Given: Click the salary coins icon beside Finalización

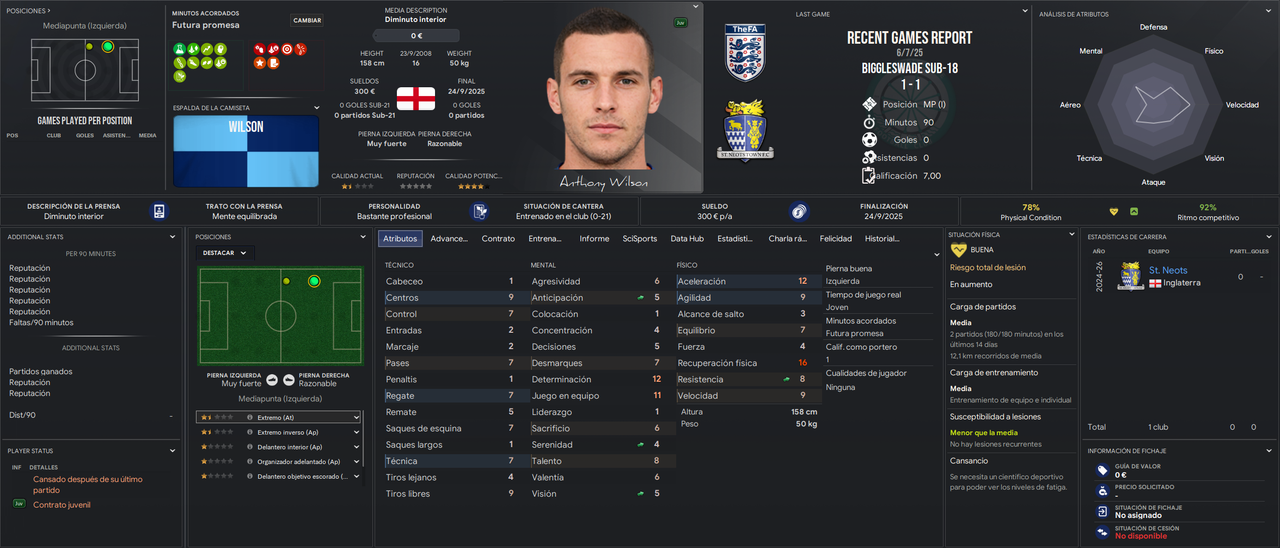Looking at the screenshot, I should point(798,211).
